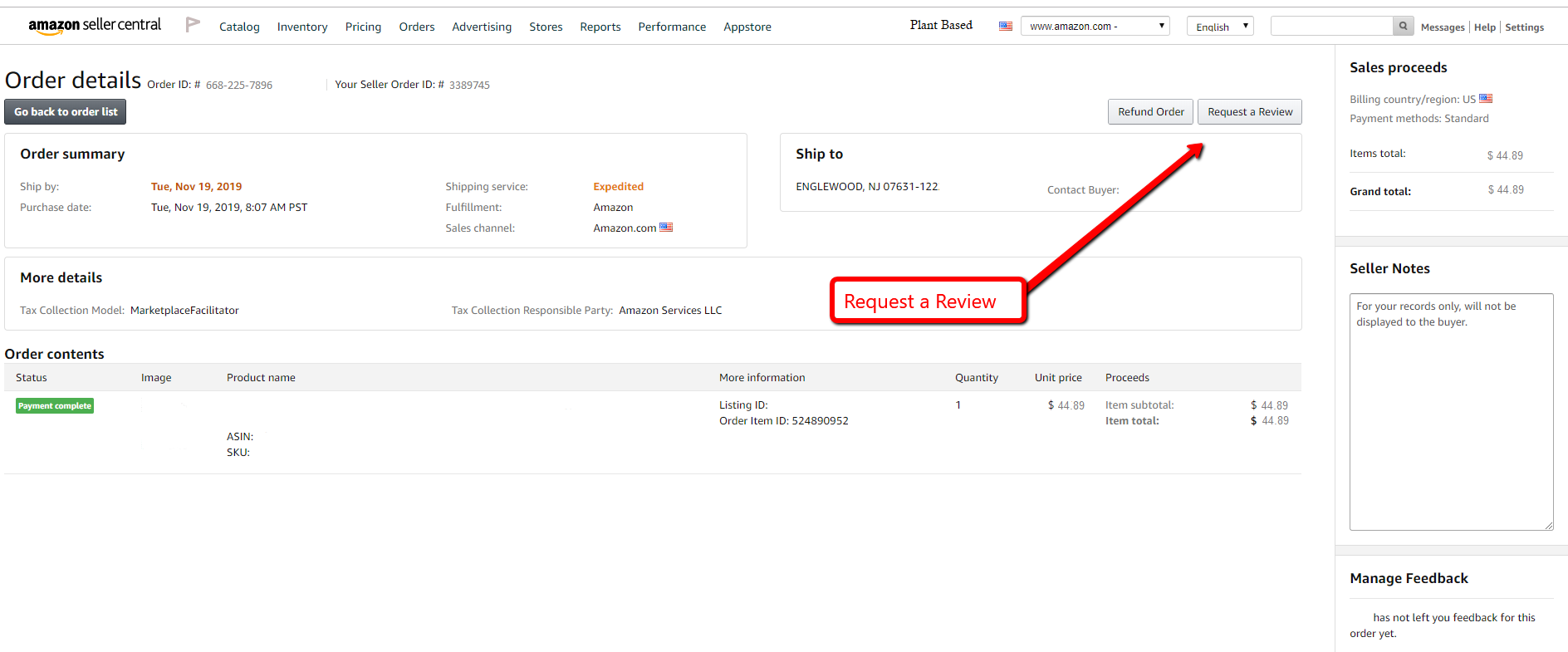Click the Unit price column header
This screenshot has height=652, width=1568.
[x=1058, y=378]
